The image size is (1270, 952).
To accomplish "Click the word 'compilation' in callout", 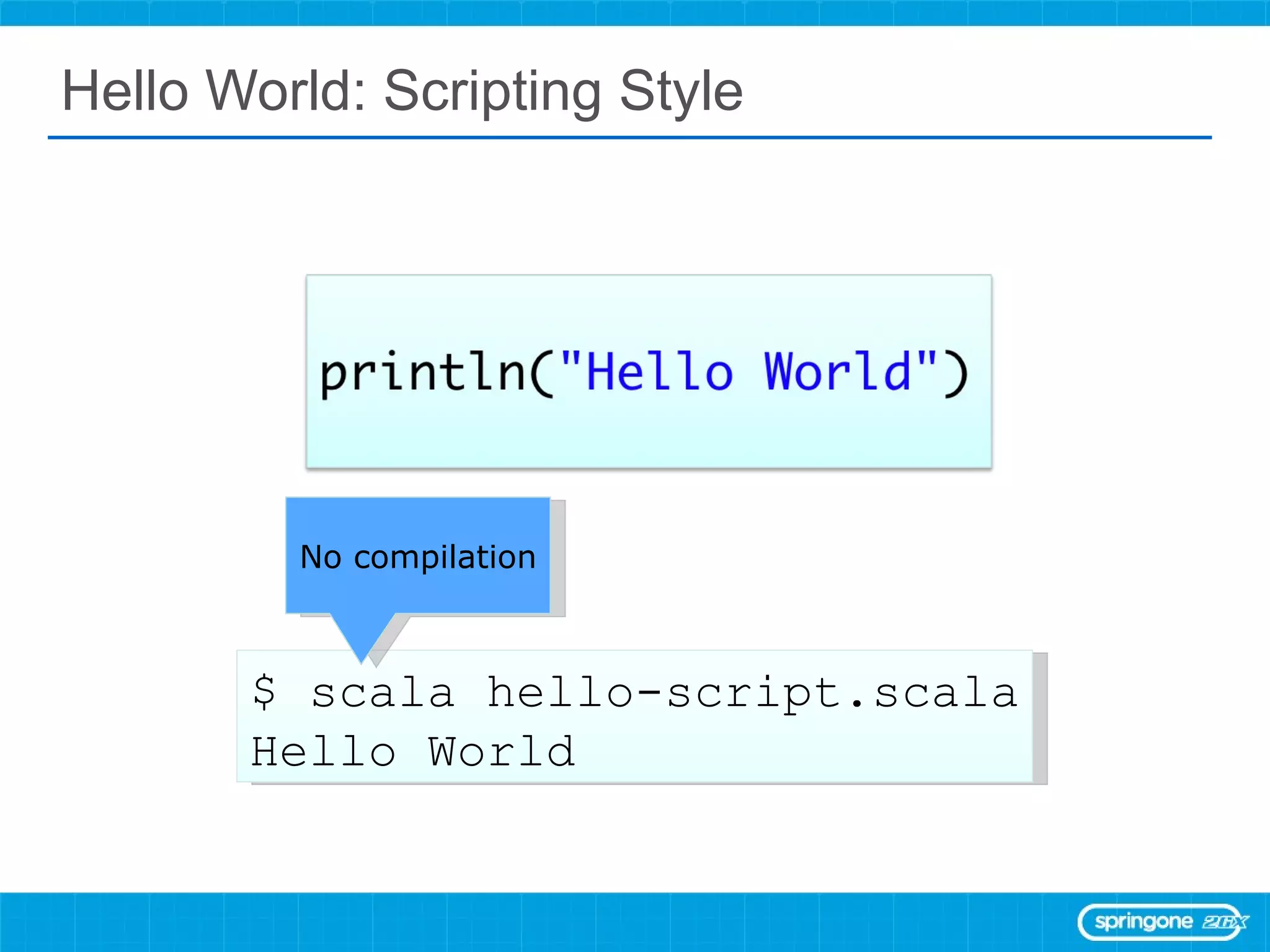I will pos(445,557).
